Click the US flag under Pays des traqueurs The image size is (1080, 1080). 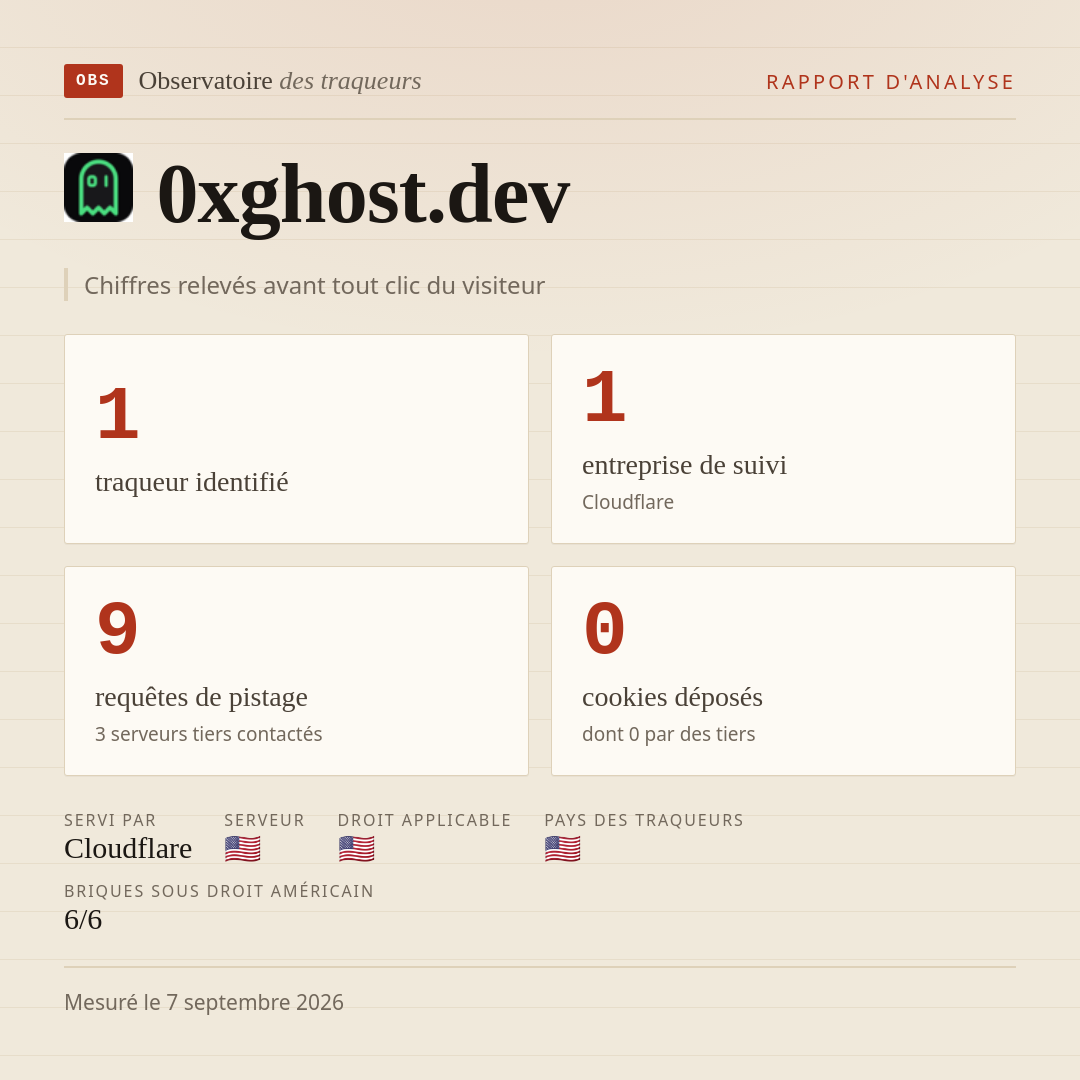tap(562, 849)
